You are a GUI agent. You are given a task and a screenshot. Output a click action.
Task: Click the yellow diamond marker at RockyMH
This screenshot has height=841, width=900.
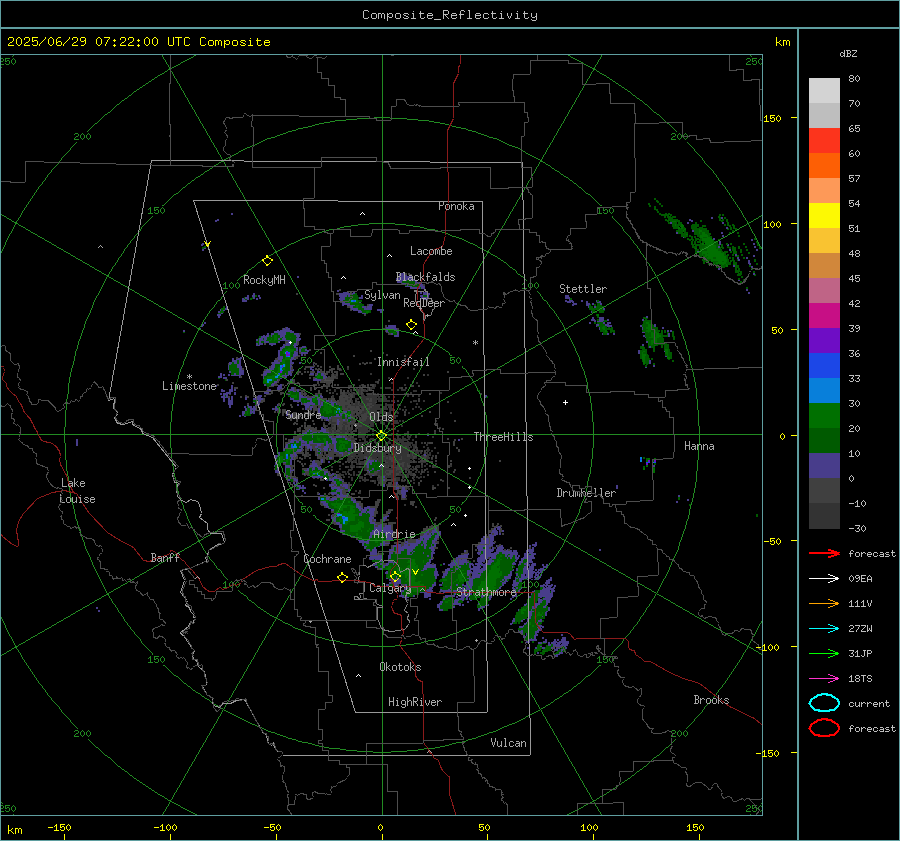[267, 261]
